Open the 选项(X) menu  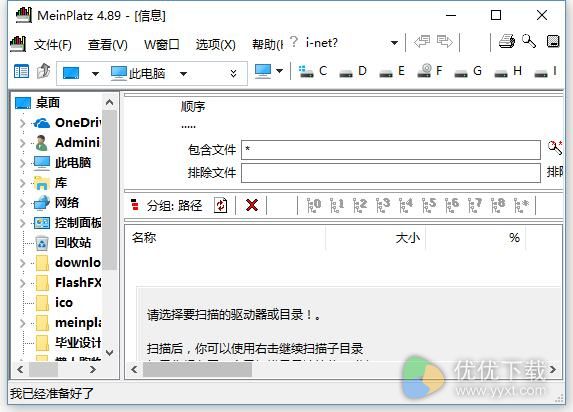pyautogui.click(x=215, y=45)
